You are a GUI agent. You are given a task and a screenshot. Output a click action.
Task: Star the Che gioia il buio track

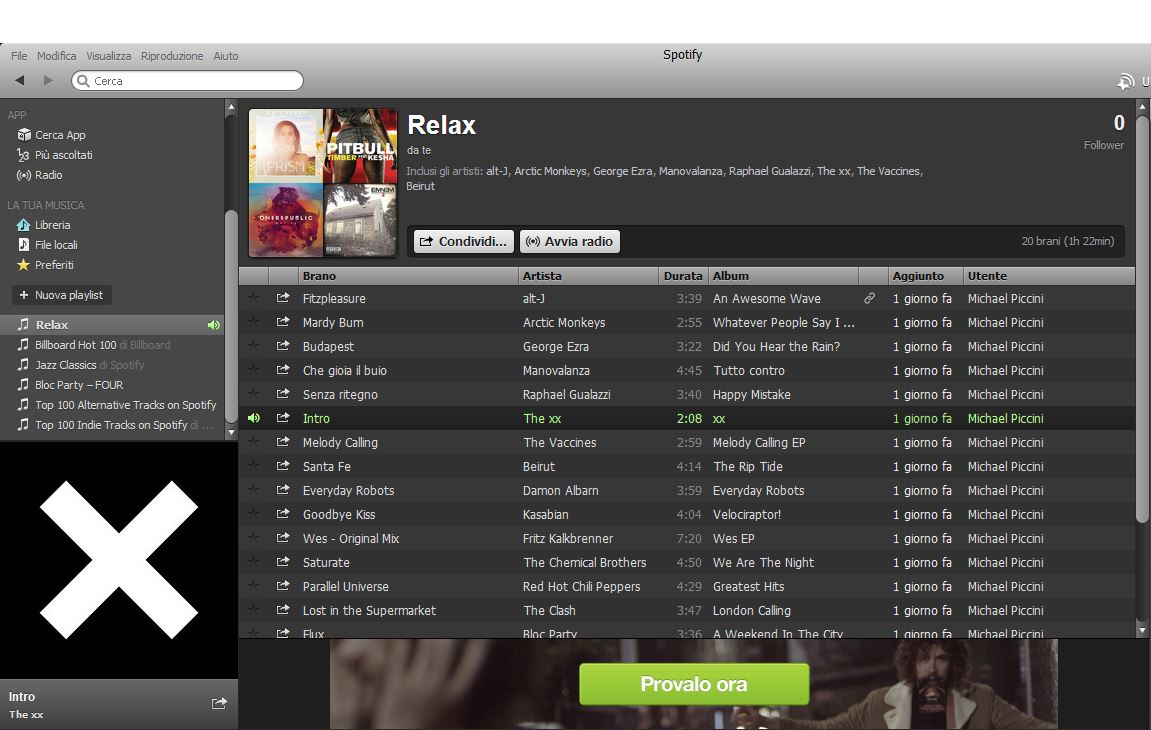(x=254, y=370)
